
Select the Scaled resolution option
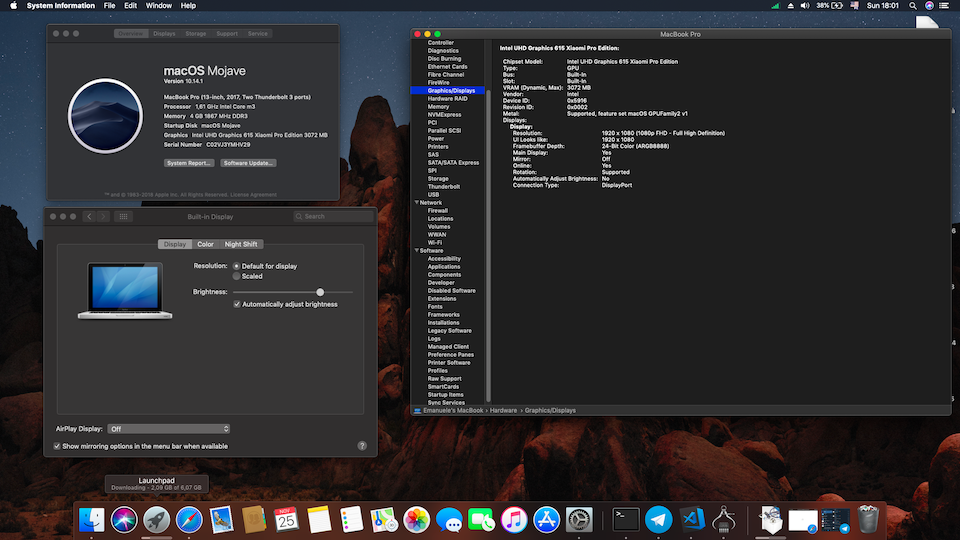pos(237,276)
